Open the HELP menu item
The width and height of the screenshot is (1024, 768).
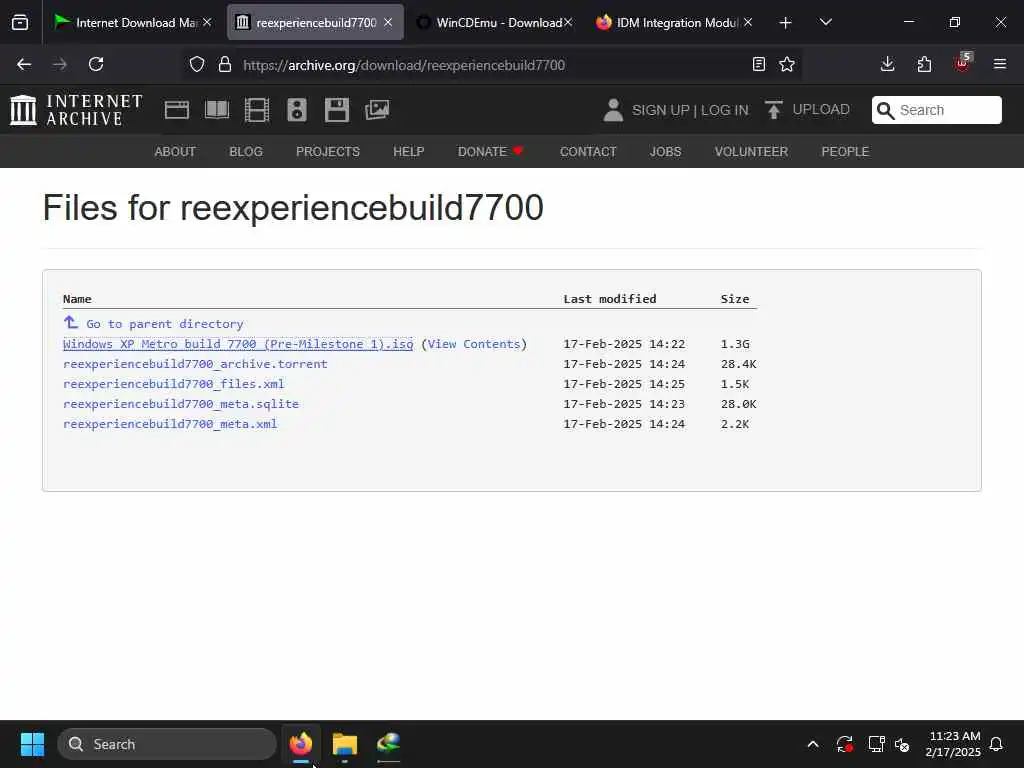tap(409, 152)
